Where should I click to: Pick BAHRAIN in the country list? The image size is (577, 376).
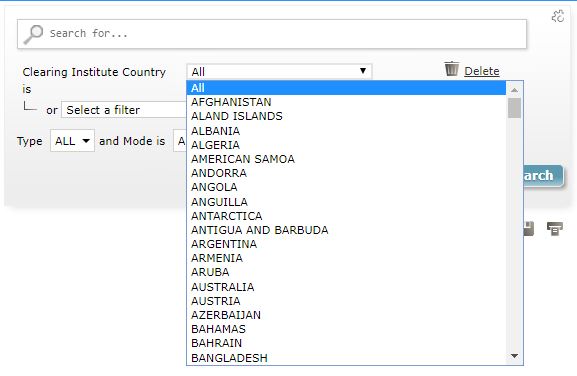[346, 343]
